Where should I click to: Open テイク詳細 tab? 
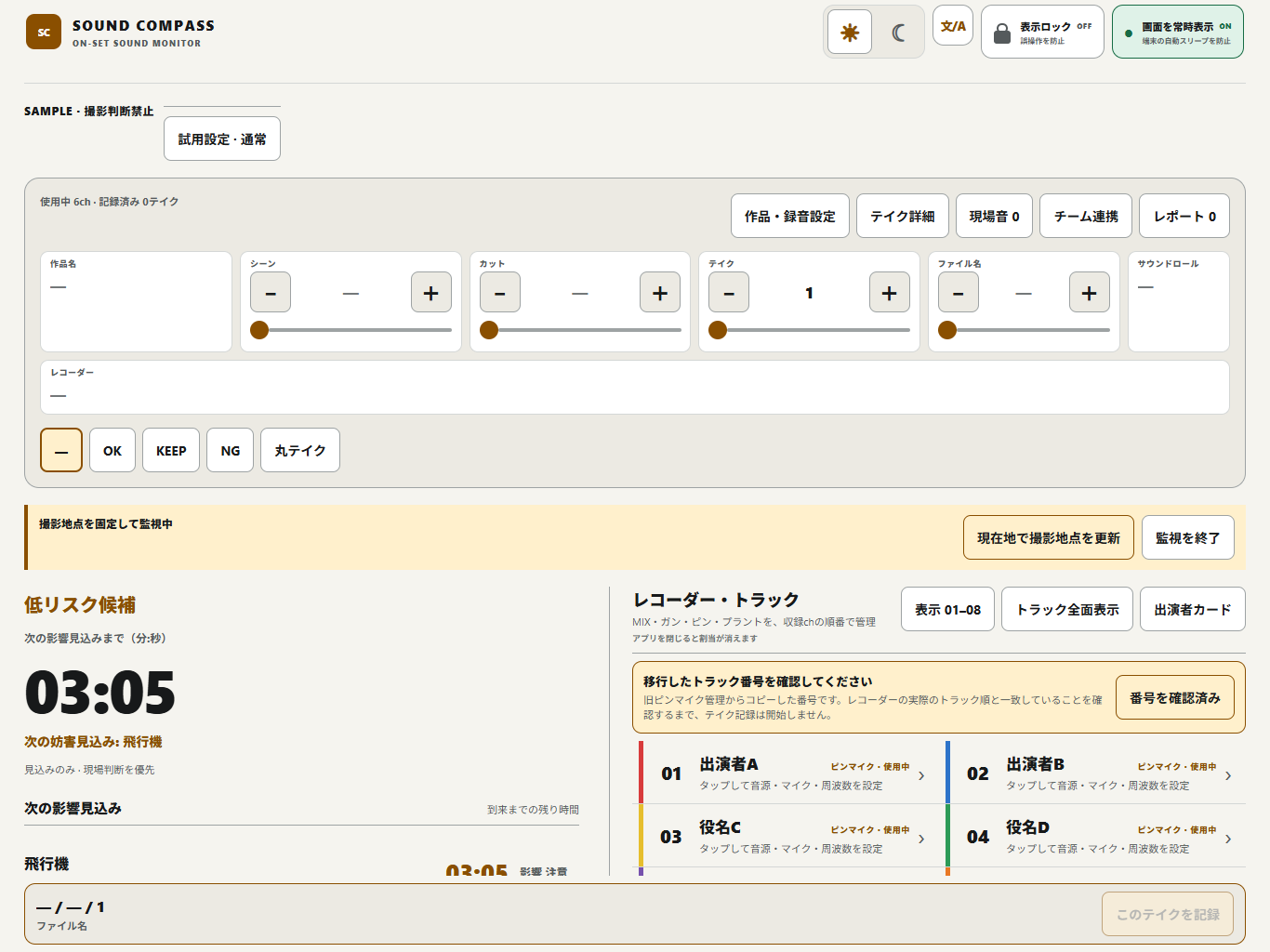903,216
